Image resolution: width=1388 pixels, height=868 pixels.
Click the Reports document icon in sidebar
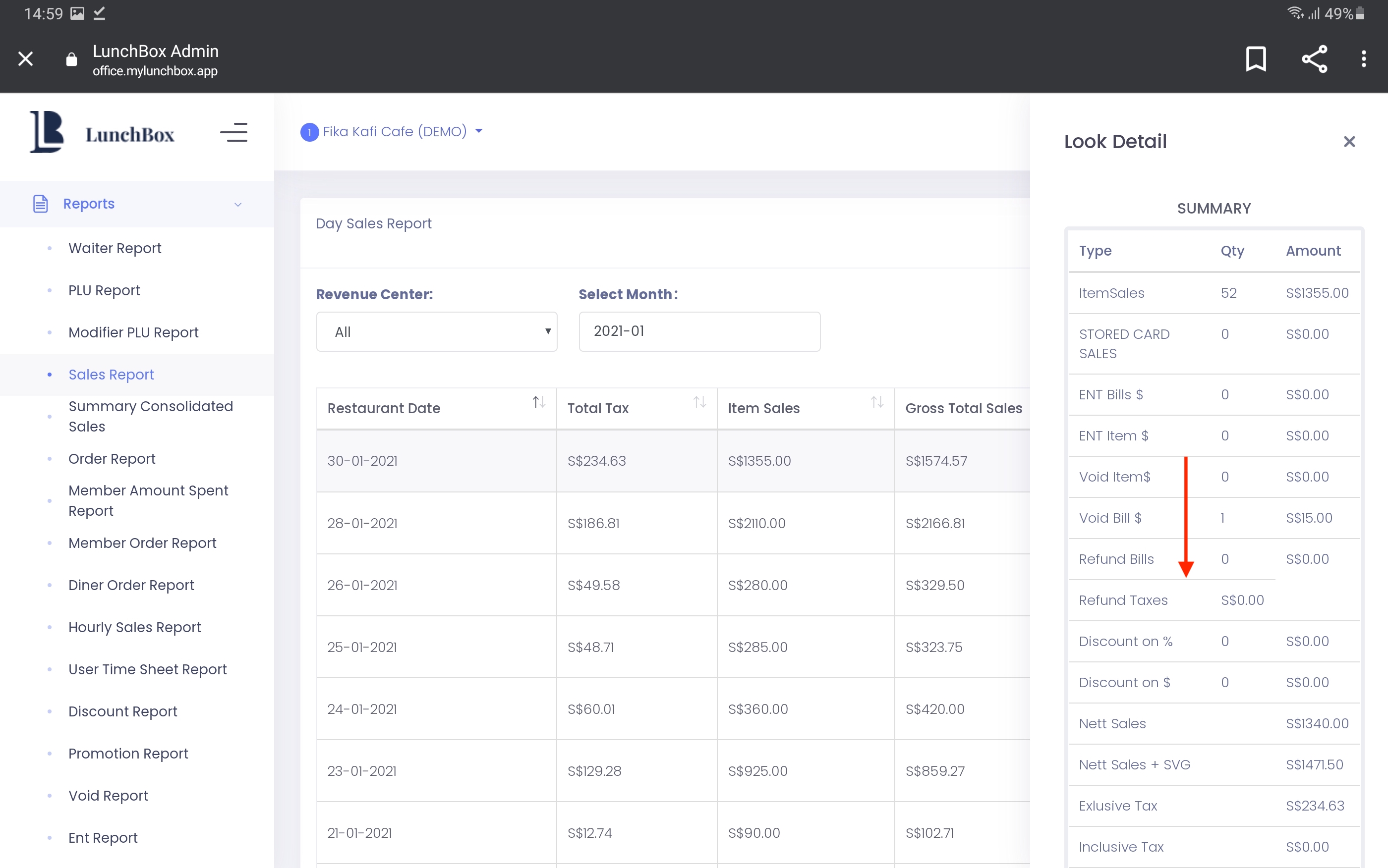[40, 204]
